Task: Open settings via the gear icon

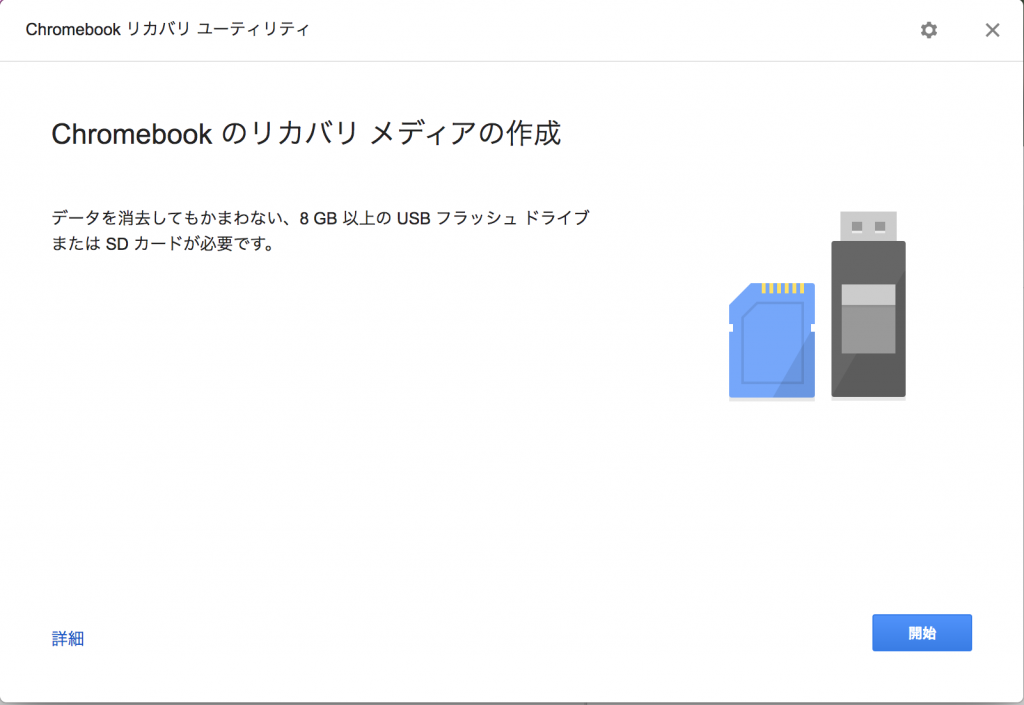Action: (x=929, y=30)
